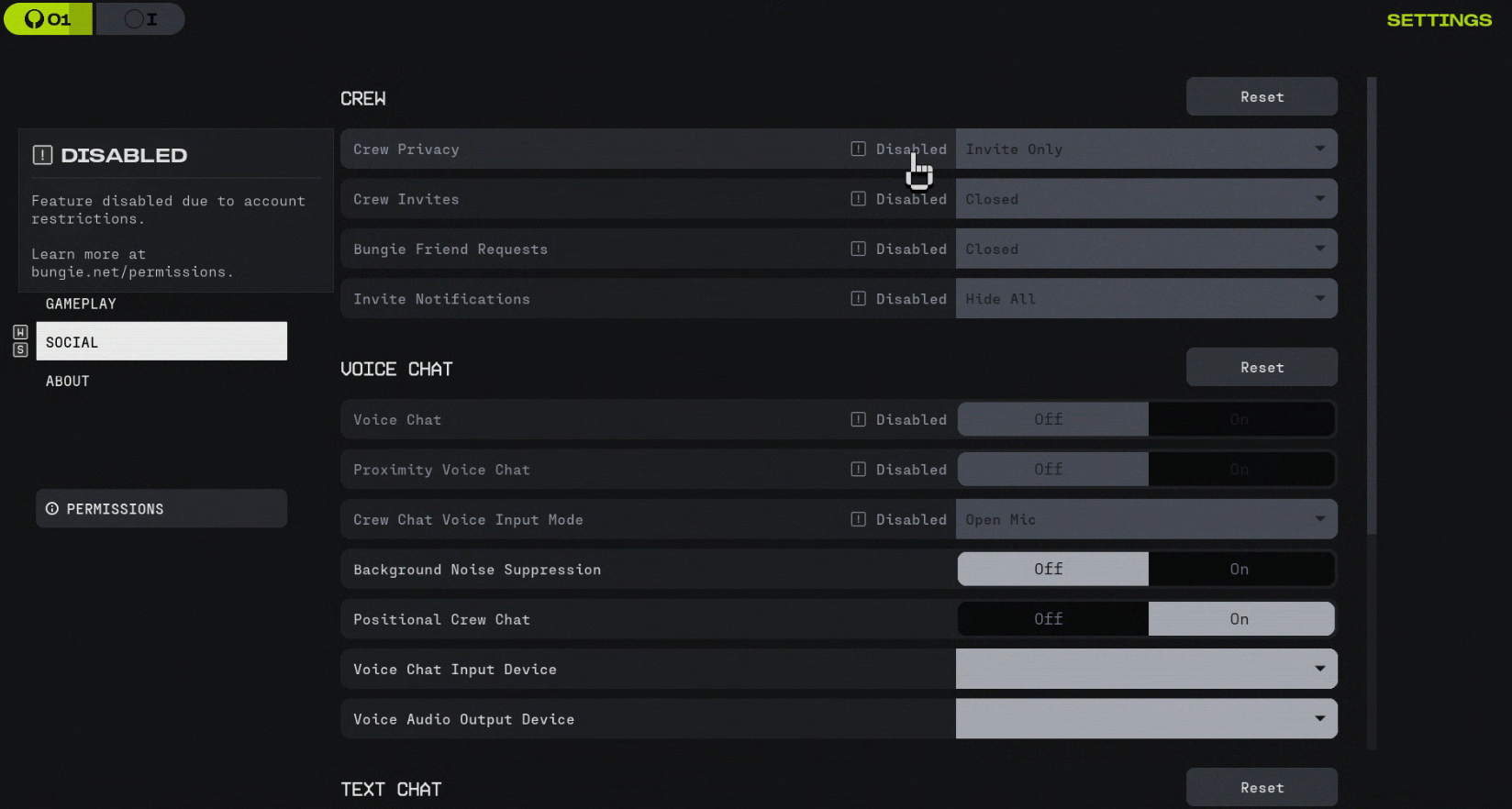This screenshot has width=1512, height=809.
Task: Open the About settings category
Action: [68, 382]
